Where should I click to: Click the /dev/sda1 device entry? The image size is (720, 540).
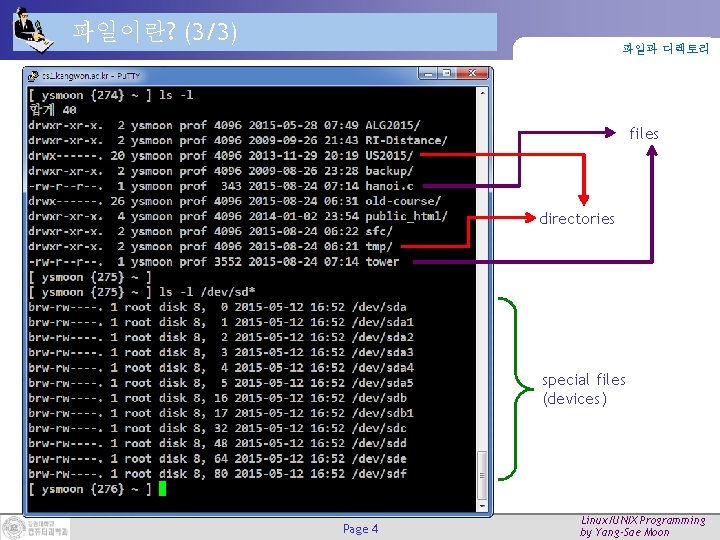tap(382, 322)
